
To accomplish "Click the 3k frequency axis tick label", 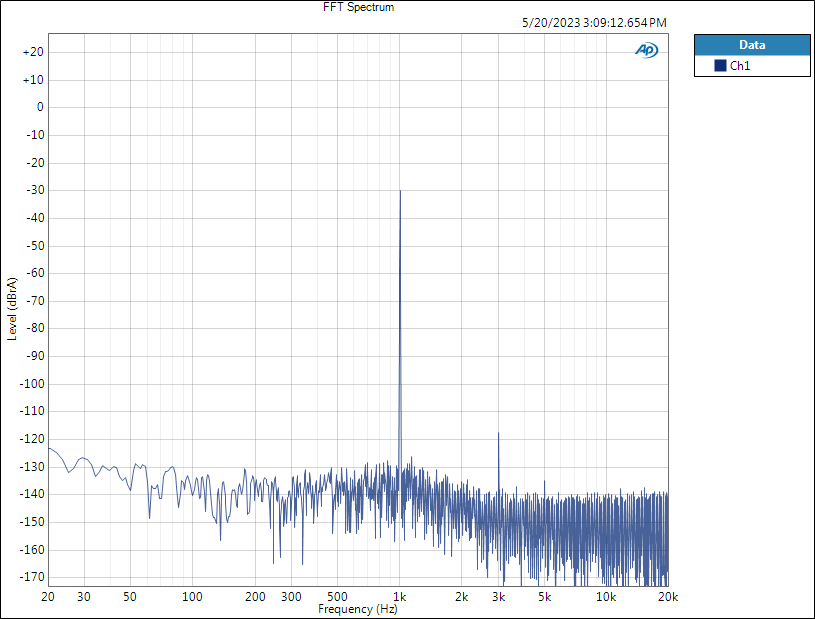I will coord(498,597).
